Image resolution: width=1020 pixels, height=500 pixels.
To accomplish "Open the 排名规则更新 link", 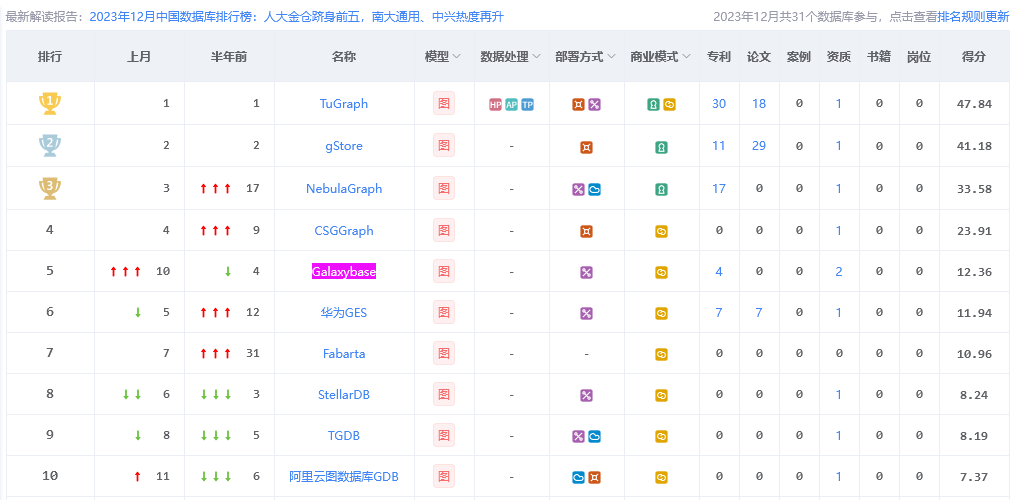I will coord(973,17).
